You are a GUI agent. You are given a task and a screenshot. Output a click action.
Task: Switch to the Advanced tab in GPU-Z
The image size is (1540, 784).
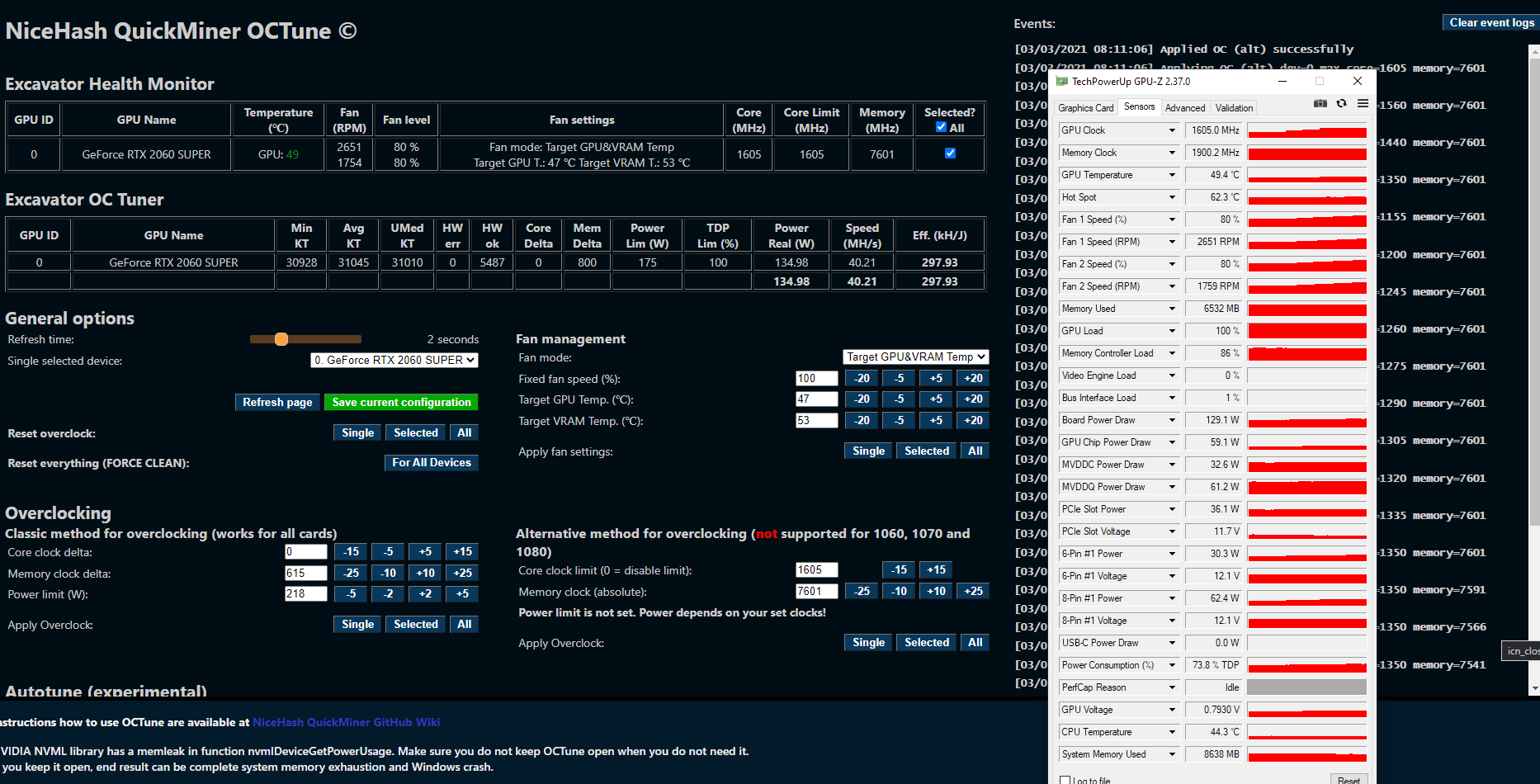pos(1185,107)
